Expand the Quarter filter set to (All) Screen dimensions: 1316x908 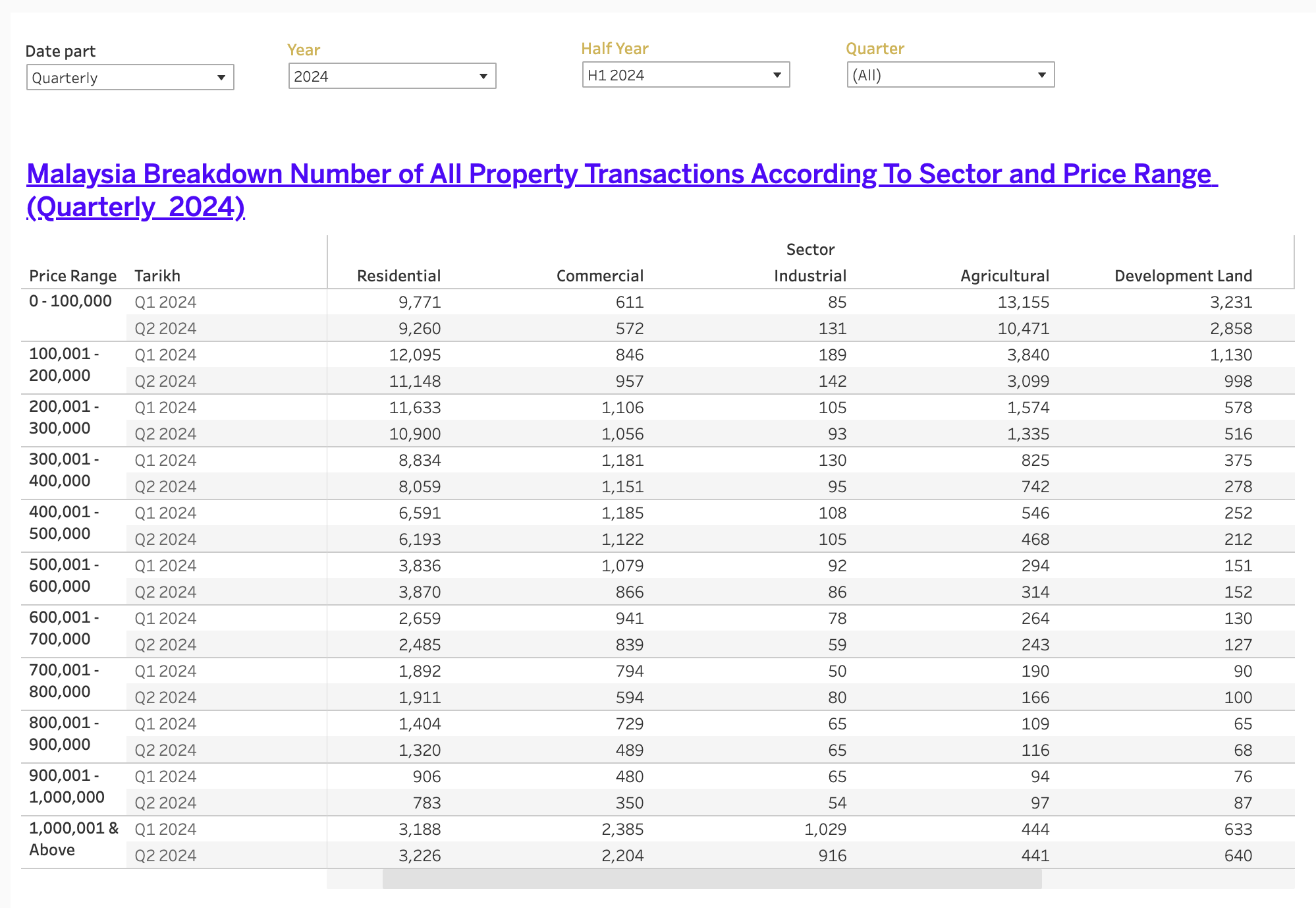[1041, 74]
